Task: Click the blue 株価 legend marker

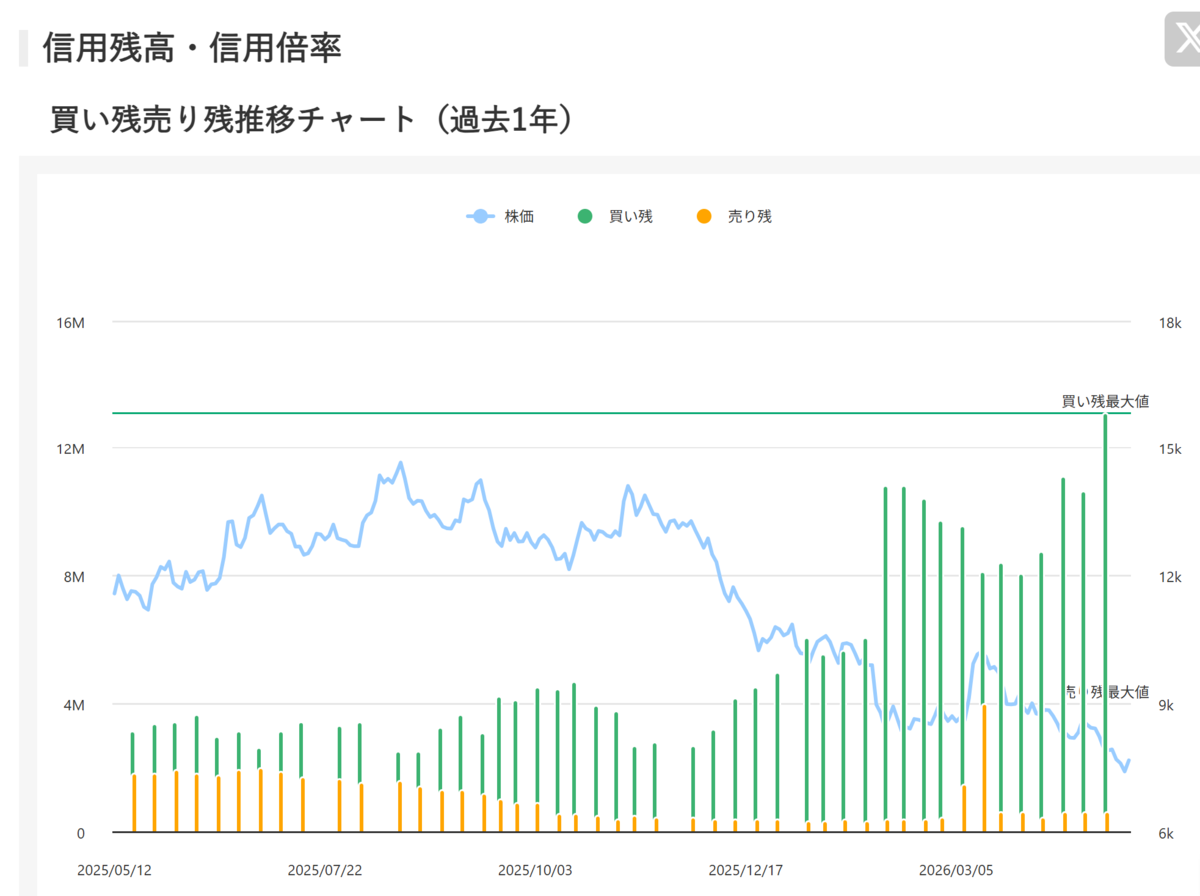Action: pyautogui.click(x=481, y=216)
